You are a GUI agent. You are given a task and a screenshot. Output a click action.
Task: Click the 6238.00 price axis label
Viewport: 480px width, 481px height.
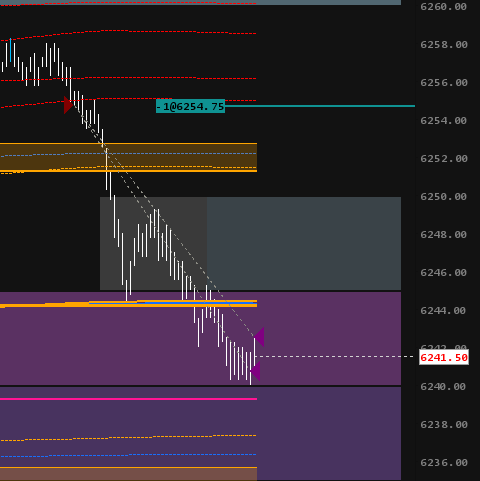click(x=444, y=425)
